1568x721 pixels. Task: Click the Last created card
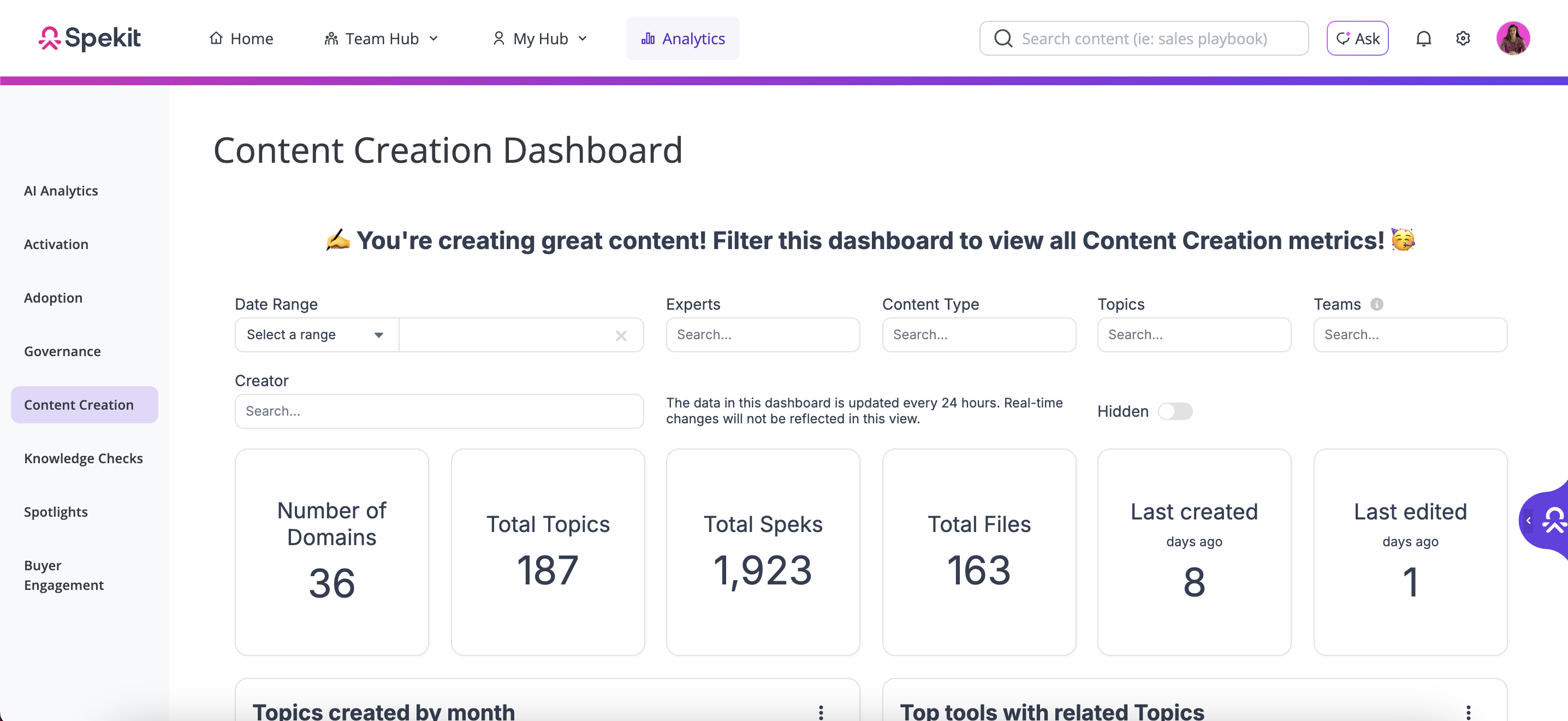pos(1194,552)
